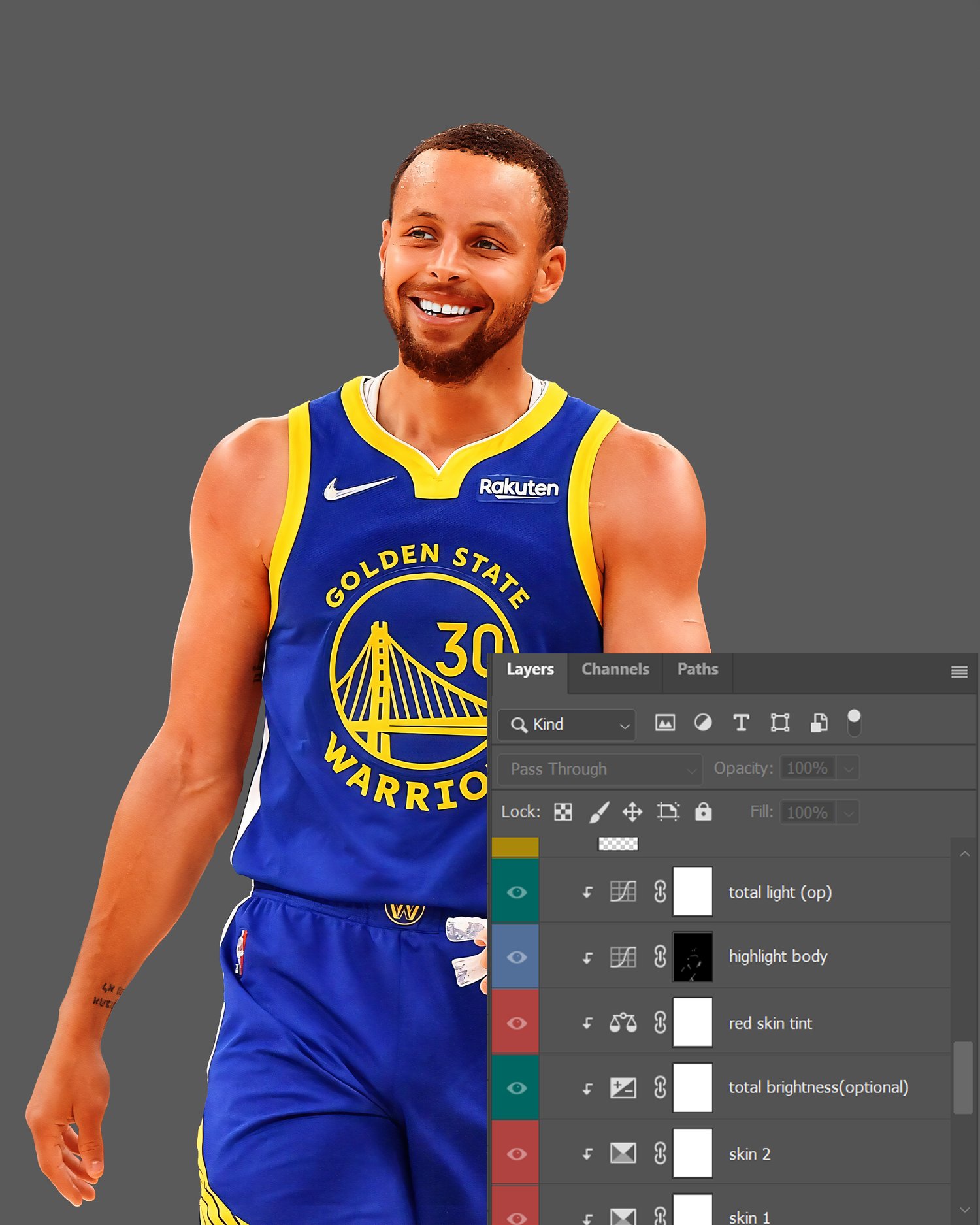This screenshot has height=1225, width=980.
Task: Hide the total brightness(optional) layer
Action: (x=516, y=1088)
